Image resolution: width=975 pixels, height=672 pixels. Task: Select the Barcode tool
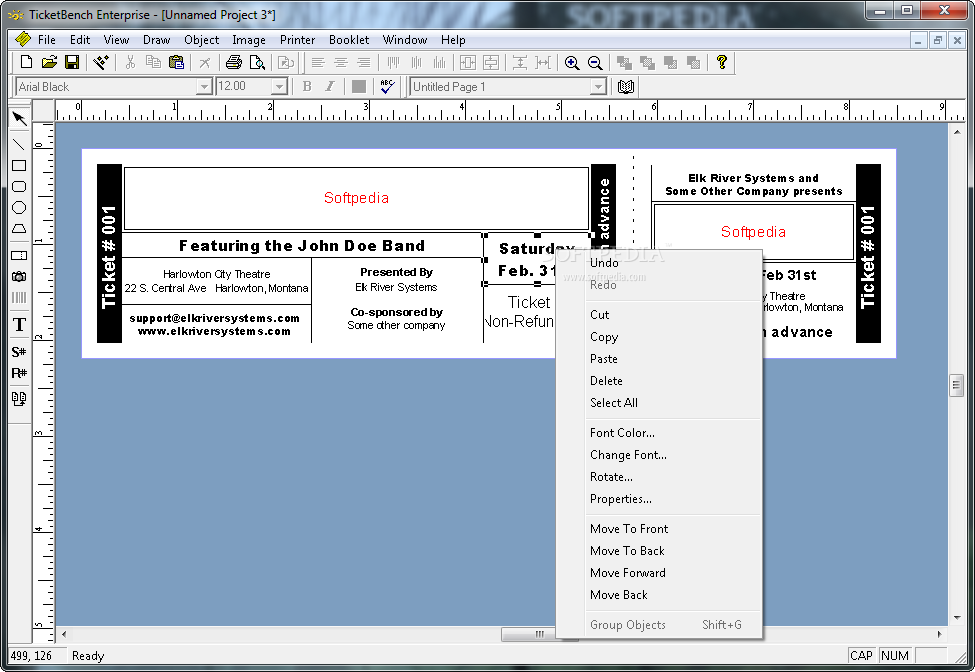[x=19, y=298]
